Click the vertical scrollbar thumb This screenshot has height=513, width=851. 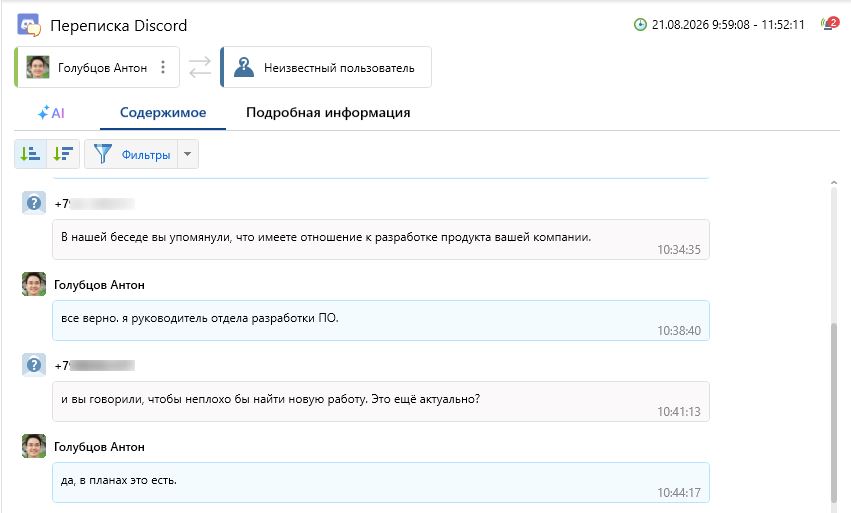(834, 413)
